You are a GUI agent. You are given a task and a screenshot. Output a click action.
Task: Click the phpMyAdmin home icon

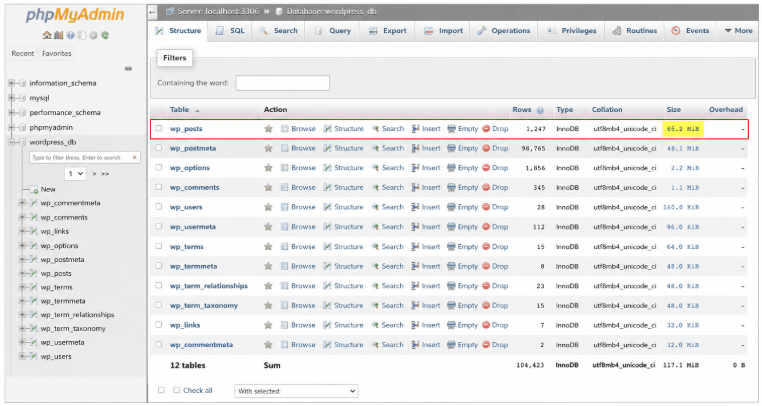click(47, 35)
